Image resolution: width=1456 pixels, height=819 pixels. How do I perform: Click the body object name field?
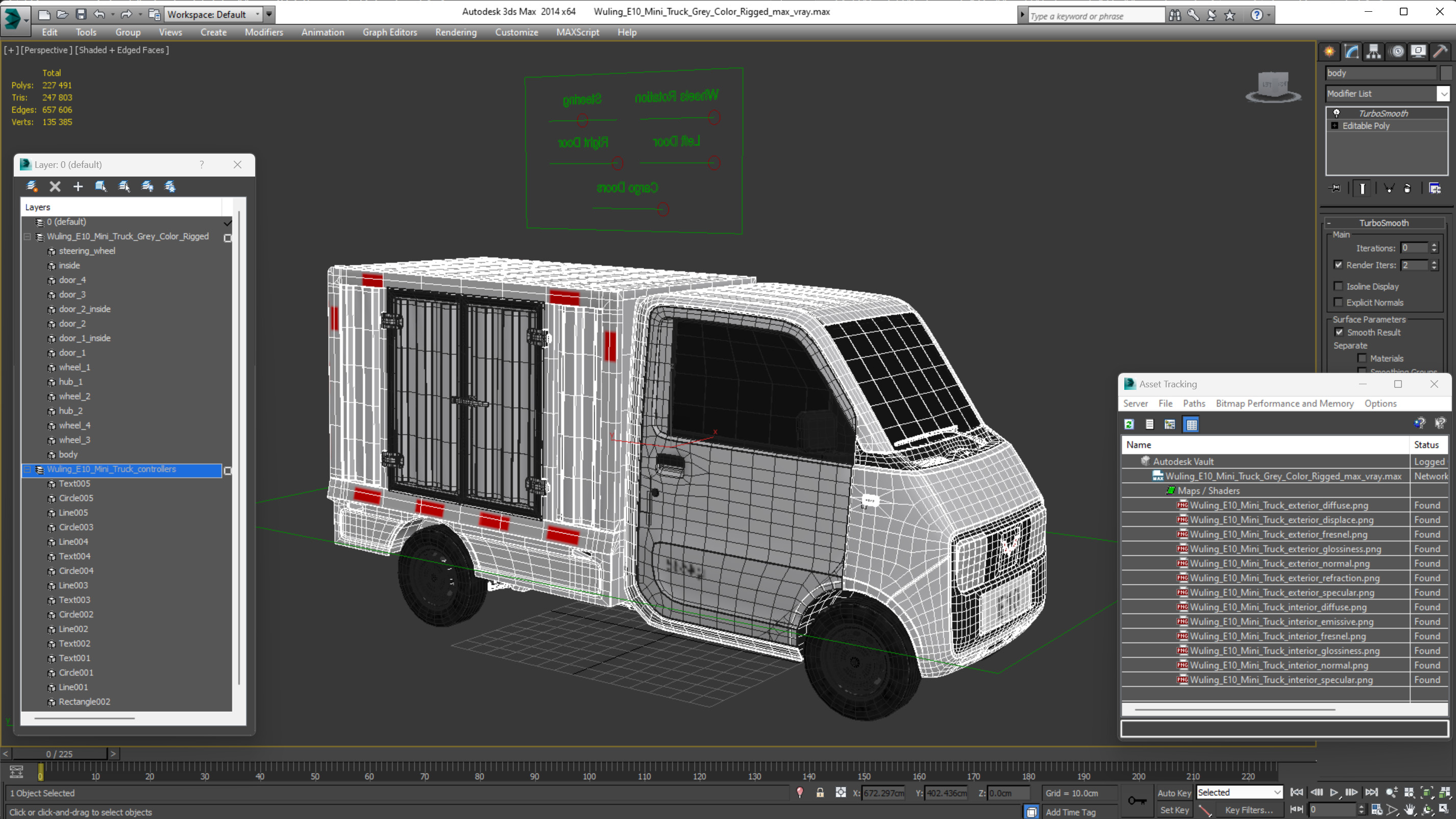click(x=1380, y=73)
